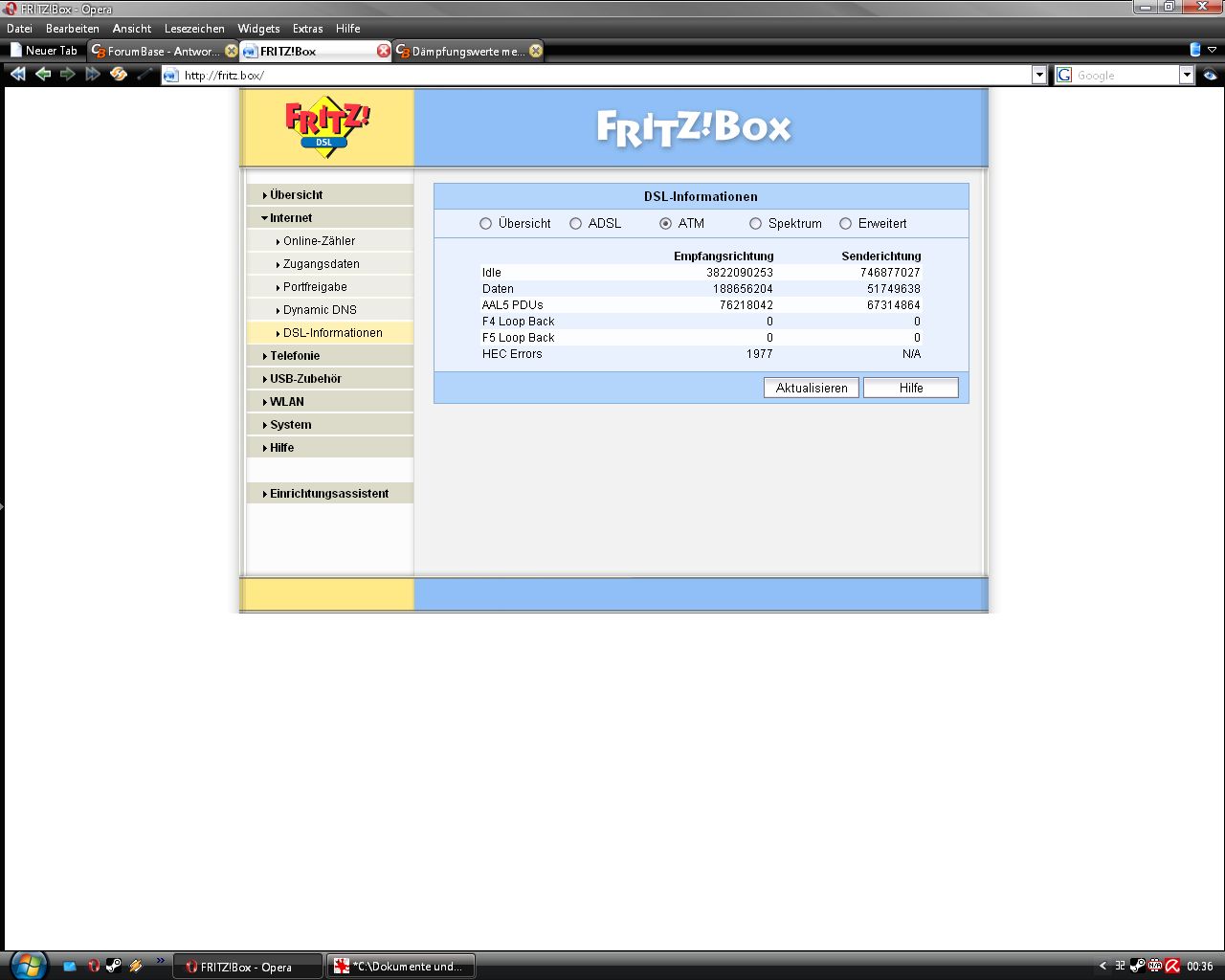Switch to FRITZ!Box - Opera taskbar button
Image resolution: width=1225 pixels, height=980 pixels.
point(250,967)
